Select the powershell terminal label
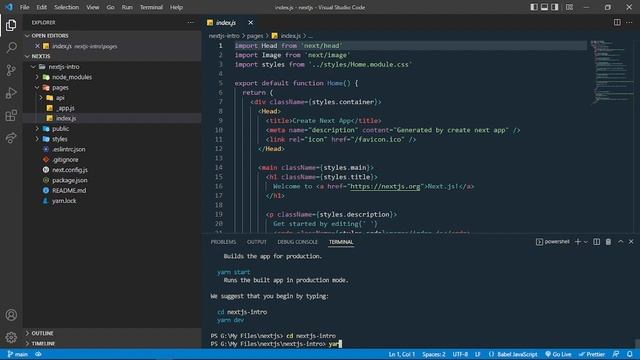Screen dimensions: 640x360 click(553, 242)
